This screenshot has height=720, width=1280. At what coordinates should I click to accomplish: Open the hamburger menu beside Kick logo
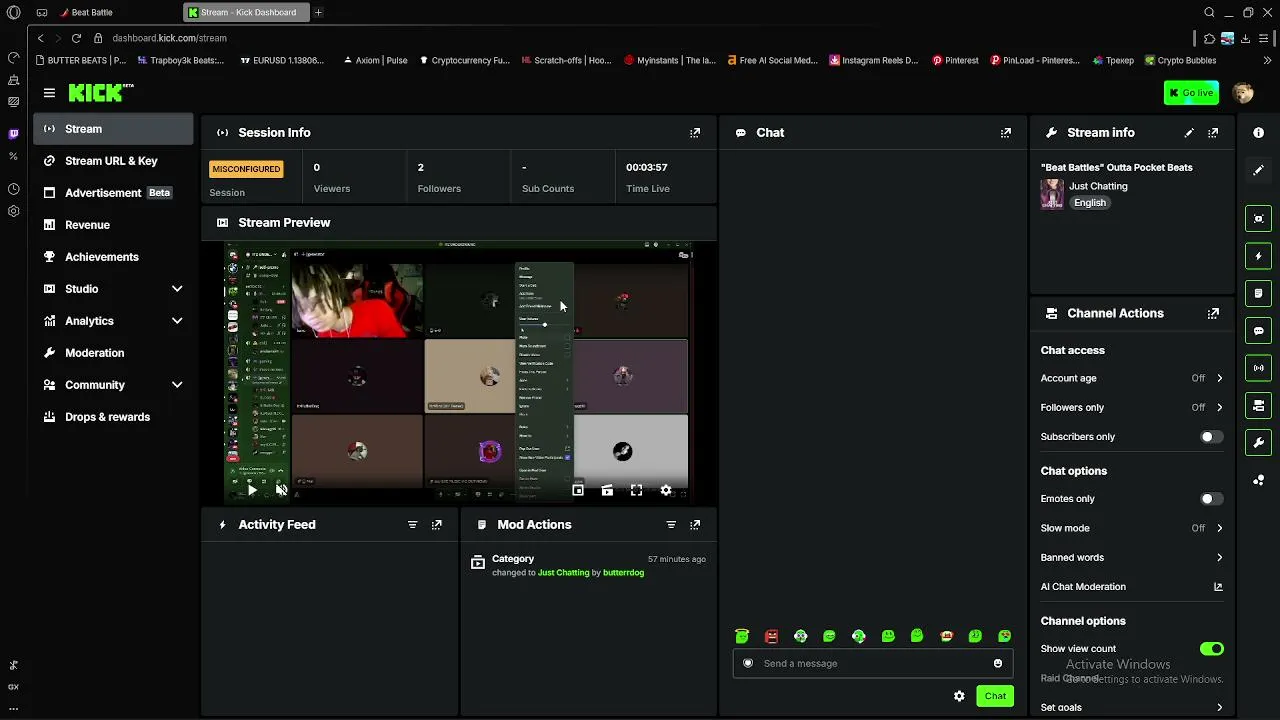point(49,93)
